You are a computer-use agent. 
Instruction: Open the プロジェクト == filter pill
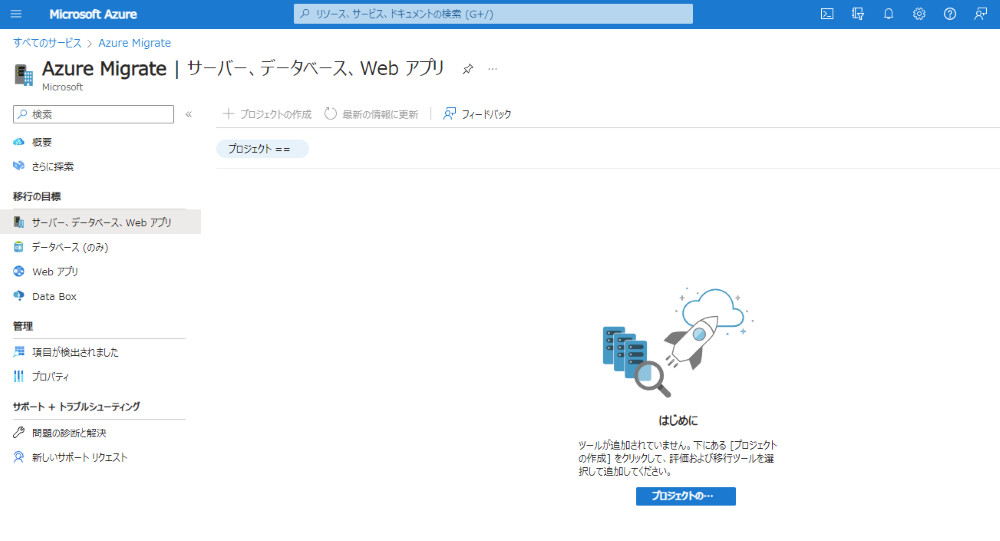click(x=262, y=149)
